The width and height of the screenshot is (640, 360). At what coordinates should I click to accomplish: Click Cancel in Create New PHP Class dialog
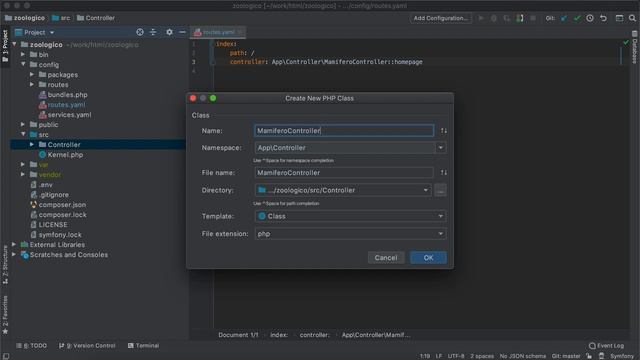[x=386, y=258]
